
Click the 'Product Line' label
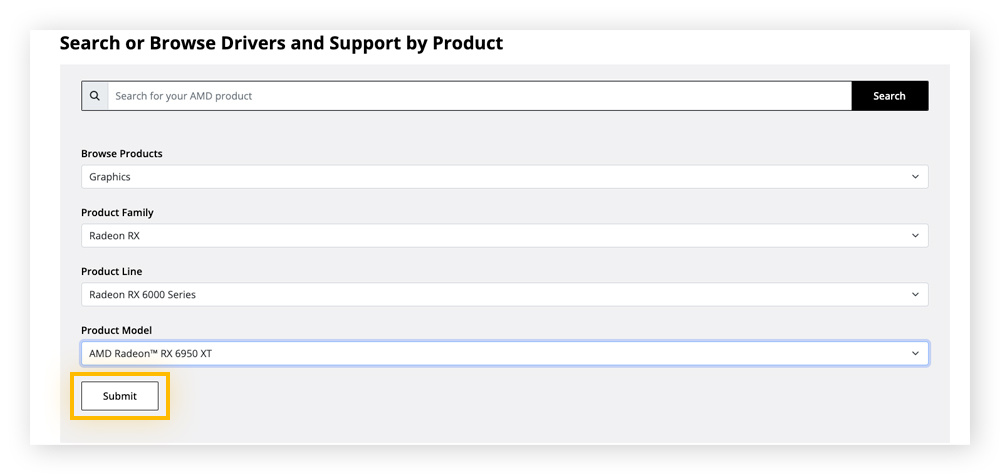pyautogui.click(x=112, y=272)
